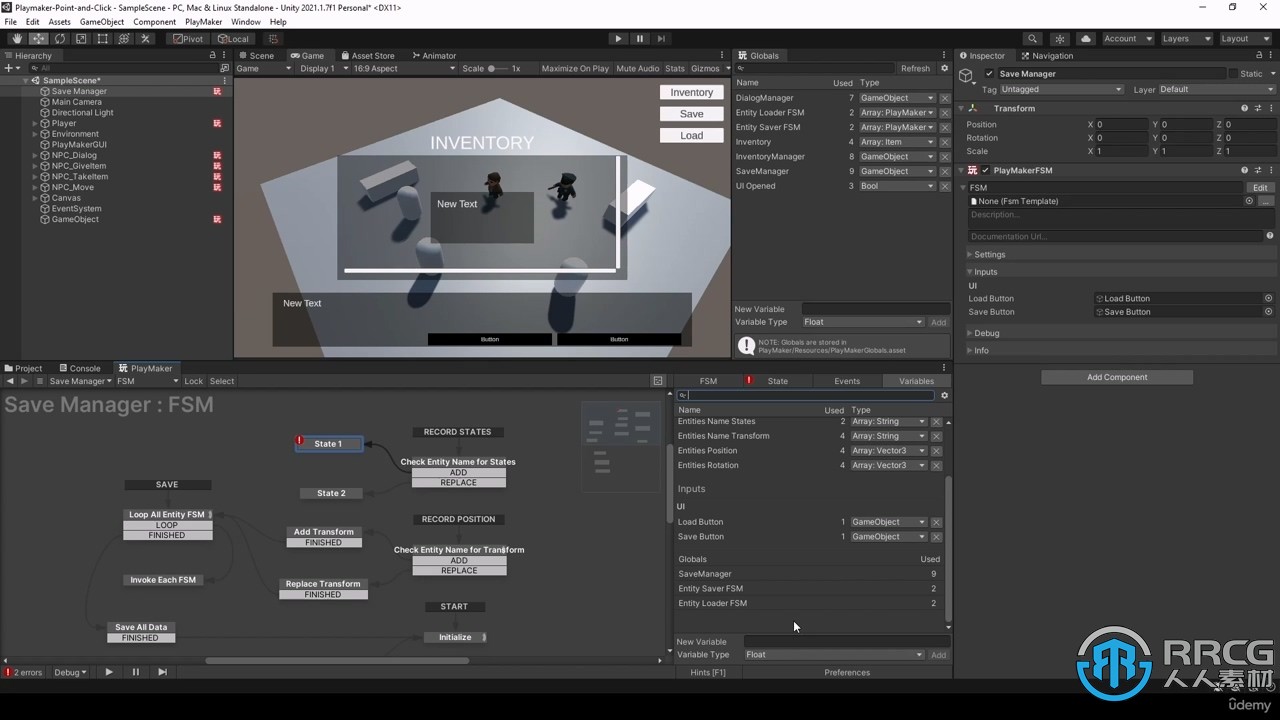1280x720 pixels.
Task: Open the Gizmos dropdown
Action: [708, 69]
